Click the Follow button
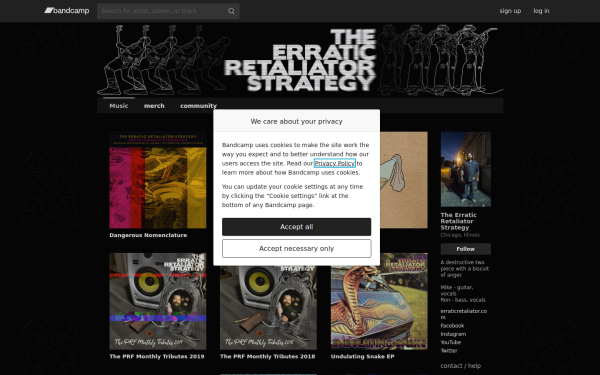 (466, 249)
